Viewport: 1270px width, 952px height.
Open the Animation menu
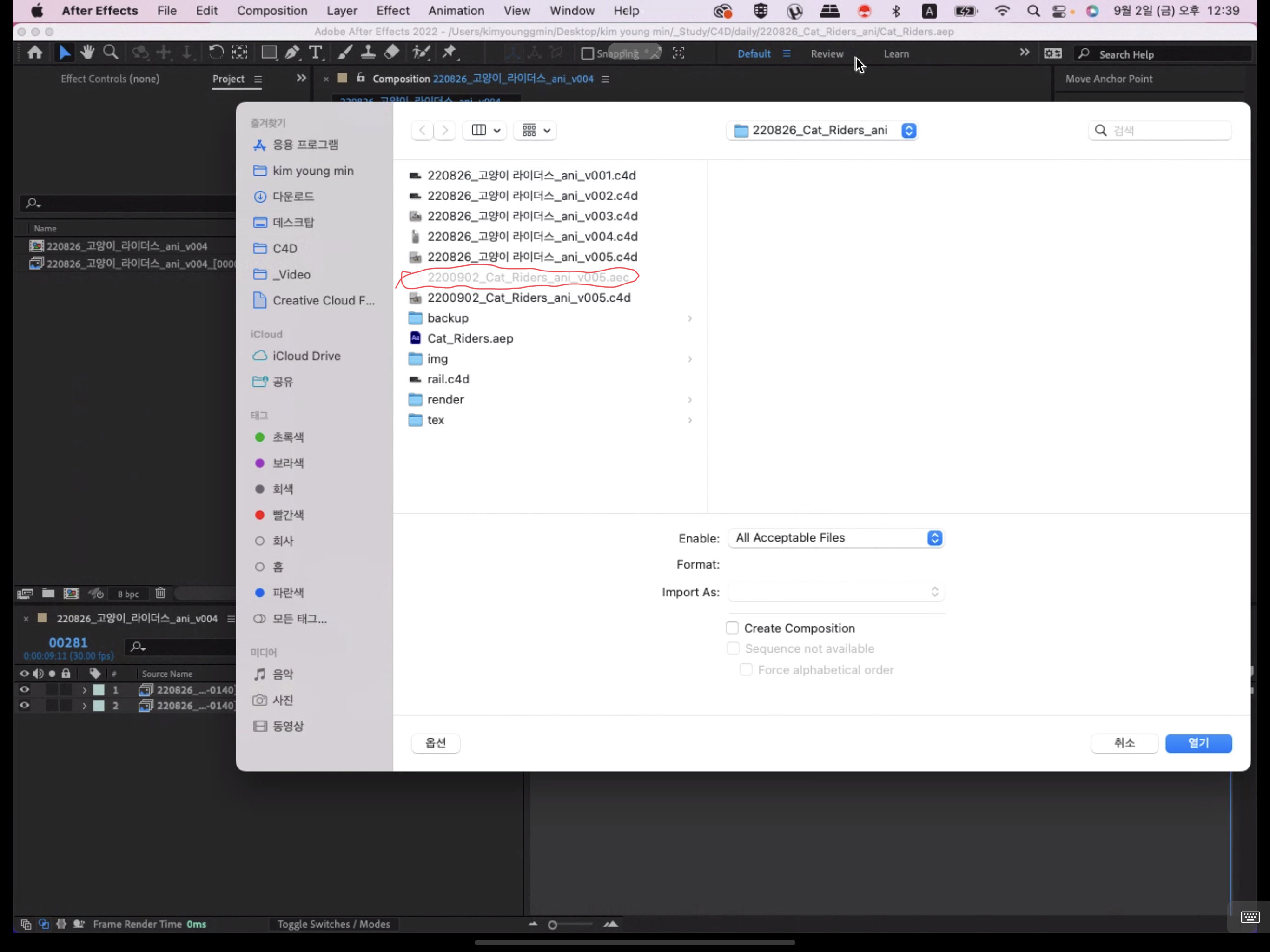[x=456, y=10]
